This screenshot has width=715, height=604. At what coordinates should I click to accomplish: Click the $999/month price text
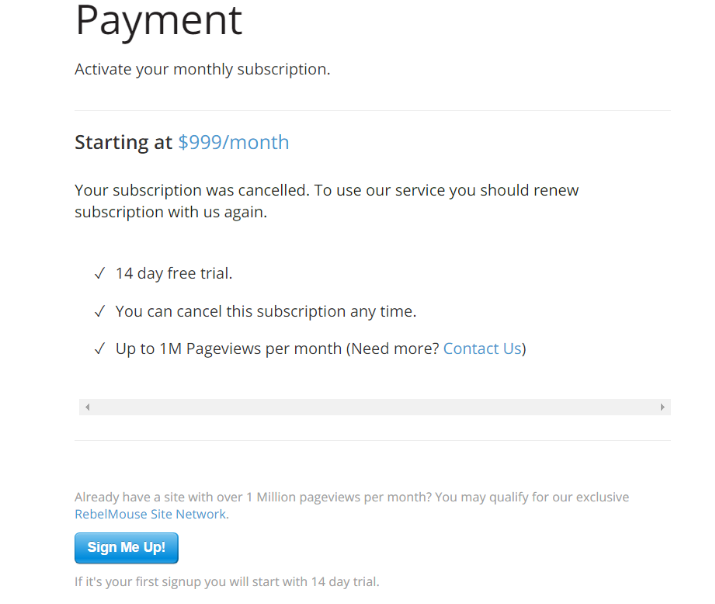233,142
